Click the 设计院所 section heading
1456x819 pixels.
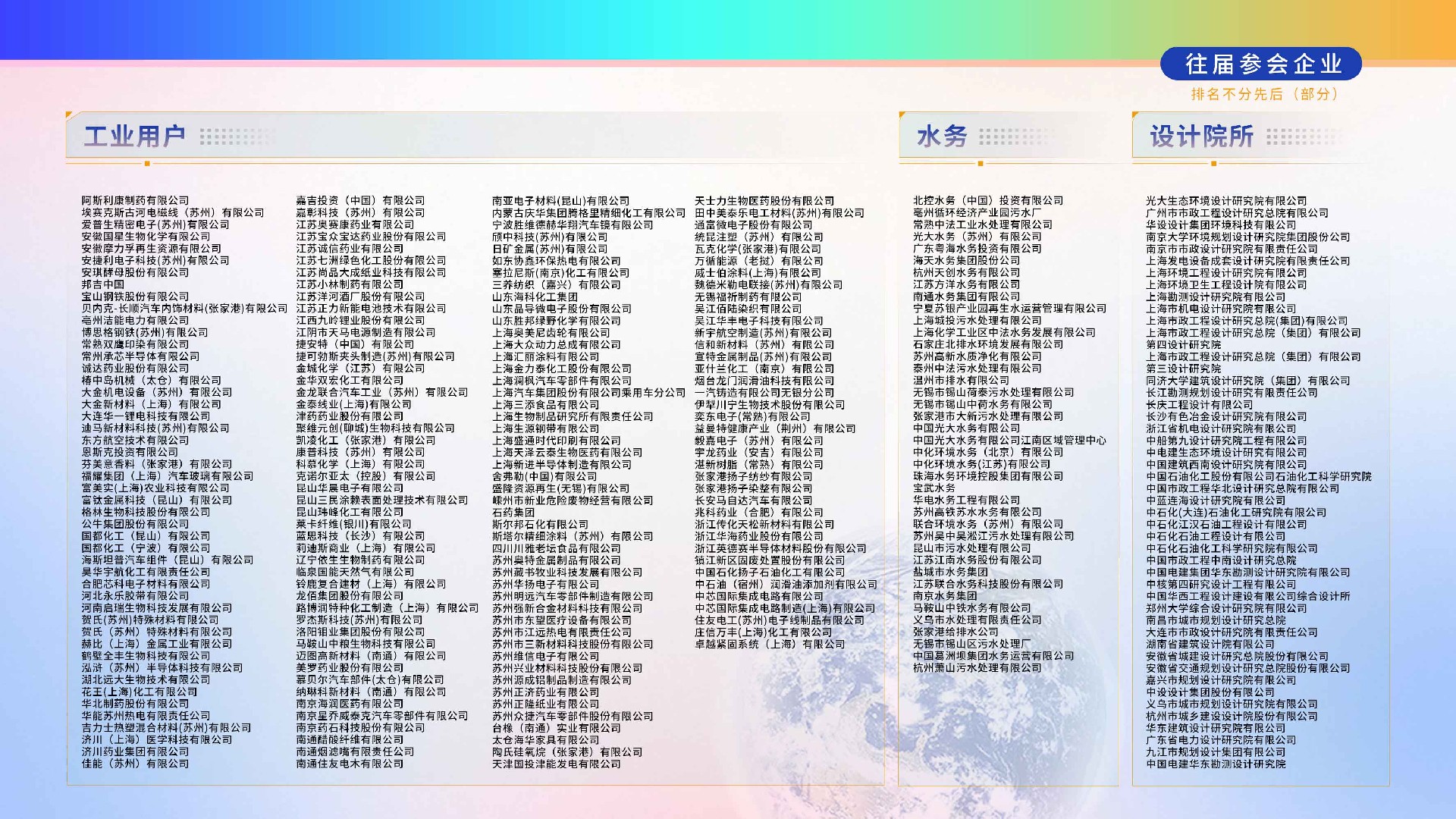point(1201,136)
